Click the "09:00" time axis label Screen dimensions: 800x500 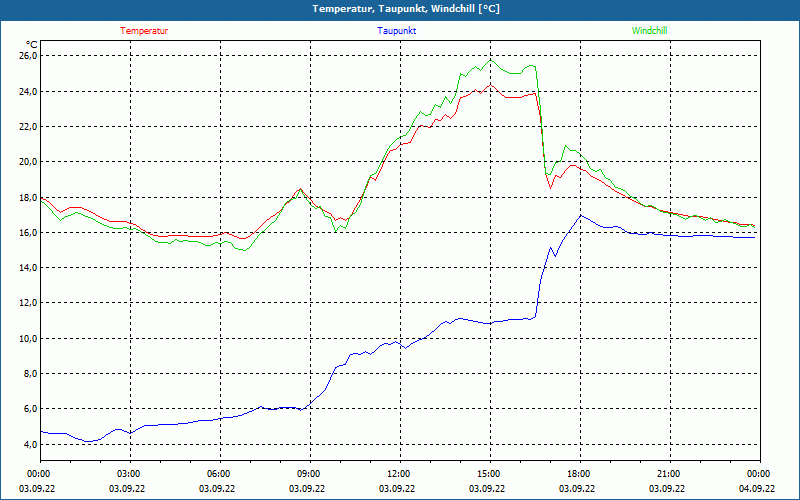[x=310, y=474]
